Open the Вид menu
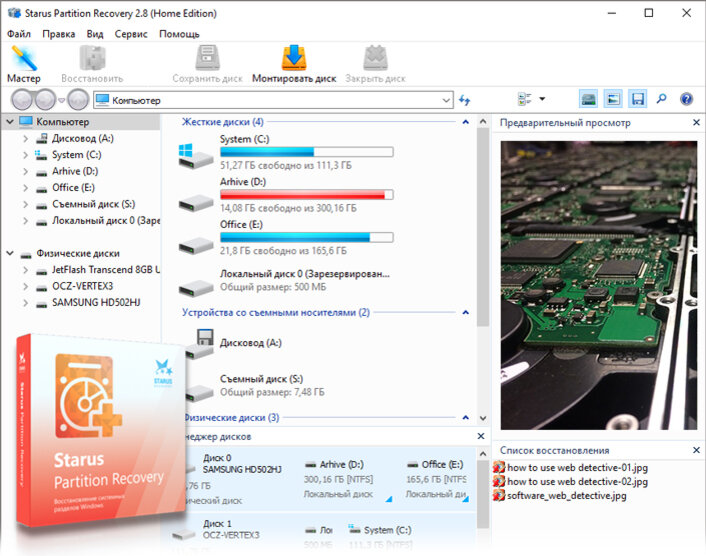This screenshot has height=556, width=706. click(x=95, y=34)
